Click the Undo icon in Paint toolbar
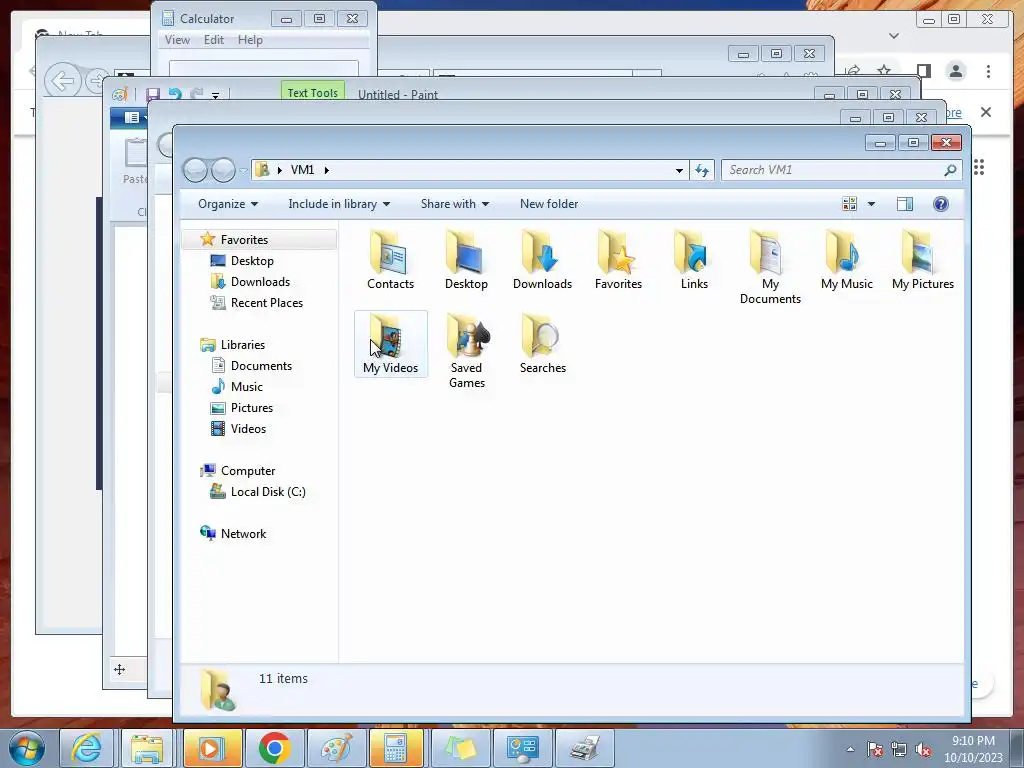Image resolution: width=1024 pixels, height=768 pixels. point(175,94)
